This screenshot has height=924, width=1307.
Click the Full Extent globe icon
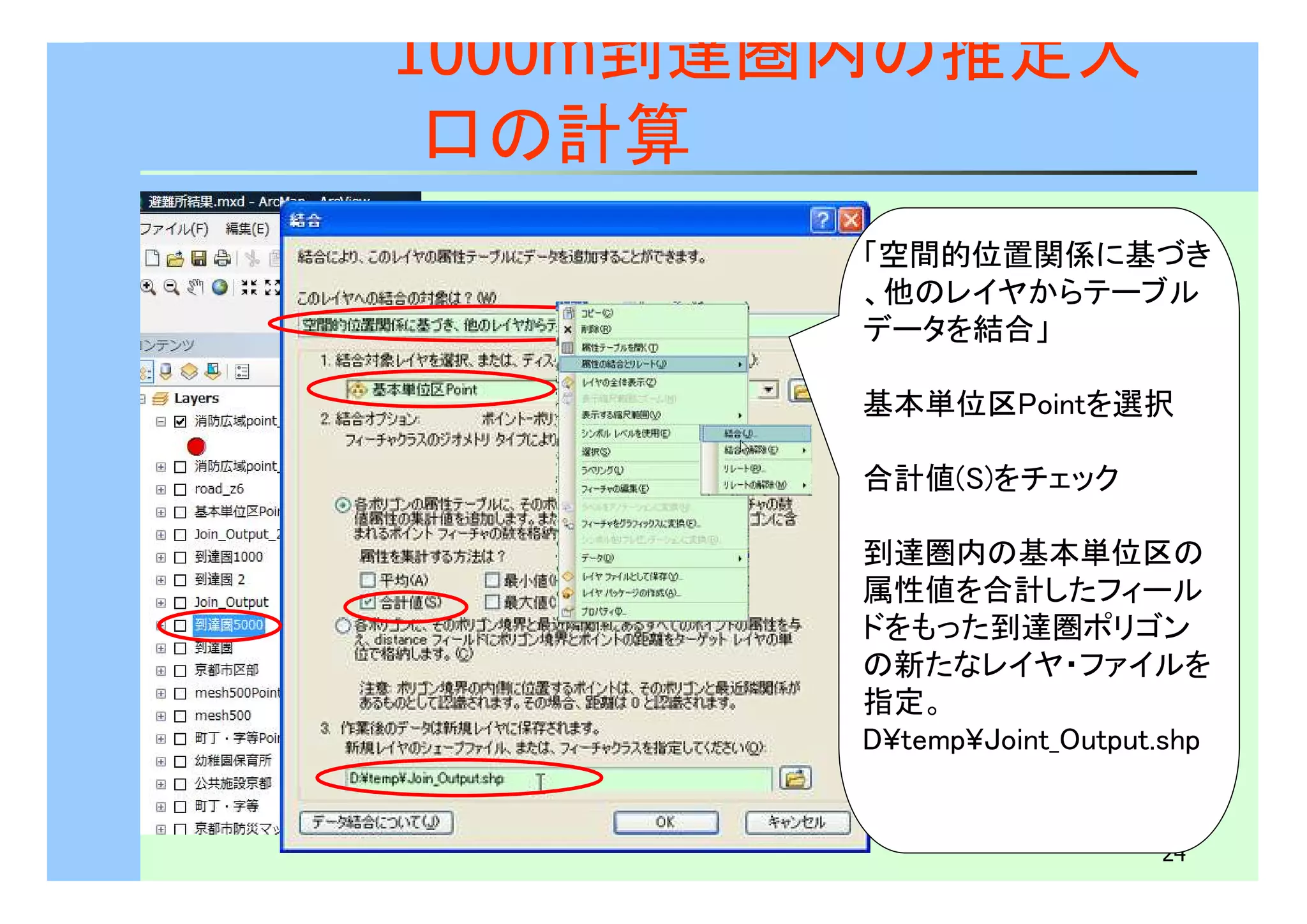tap(220, 287)
